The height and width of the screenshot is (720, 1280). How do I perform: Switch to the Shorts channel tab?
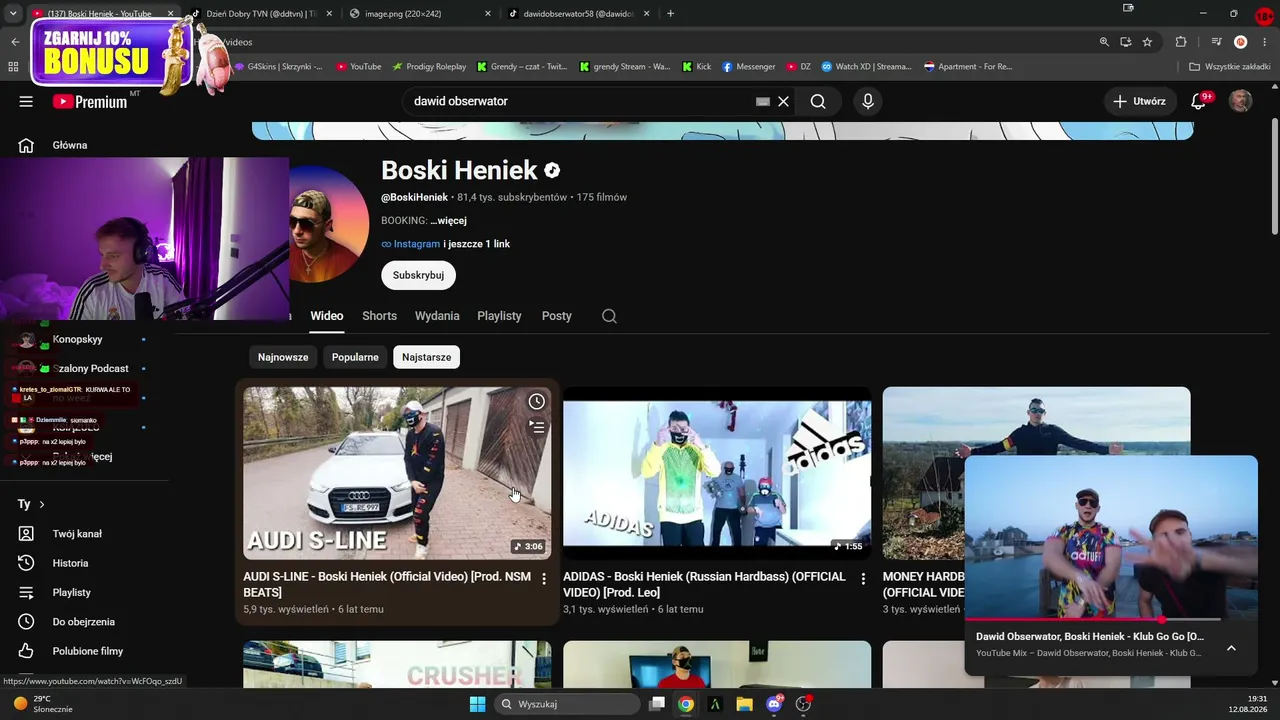[379, 316]
